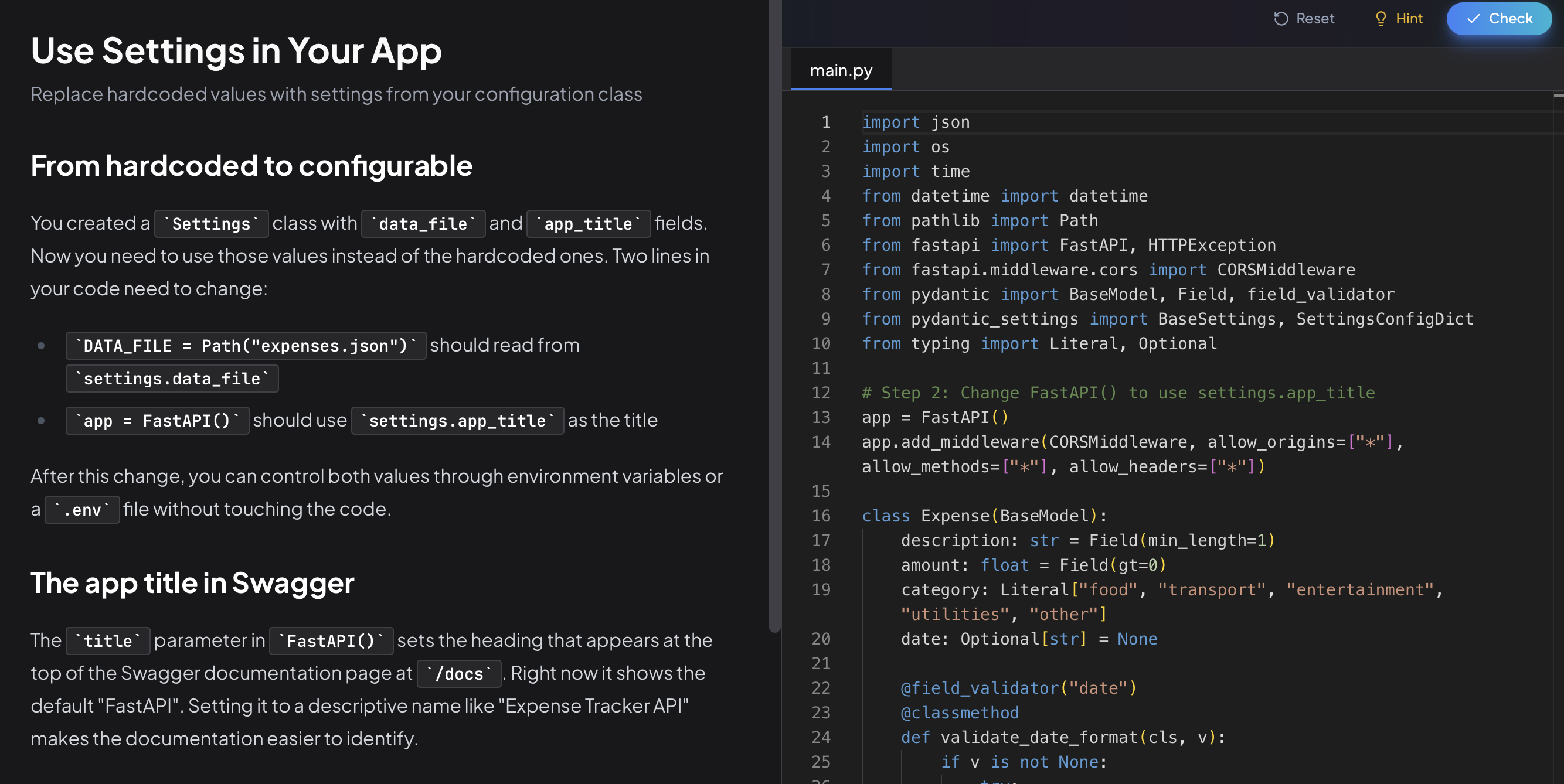
Task: Click the app = FastAPI() code chip
Action: [x=157, y=421]
